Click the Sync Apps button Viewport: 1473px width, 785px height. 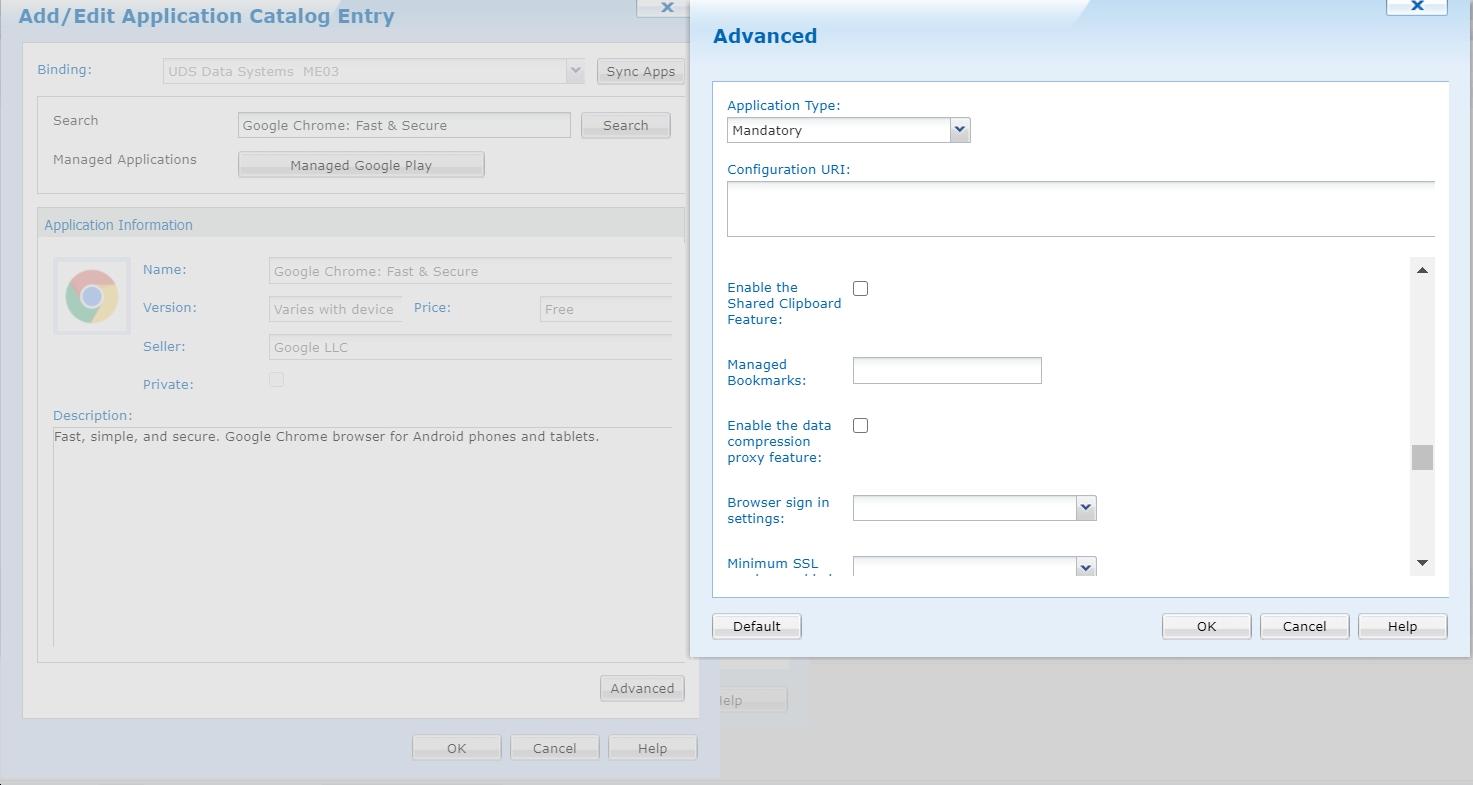[640, 71]
